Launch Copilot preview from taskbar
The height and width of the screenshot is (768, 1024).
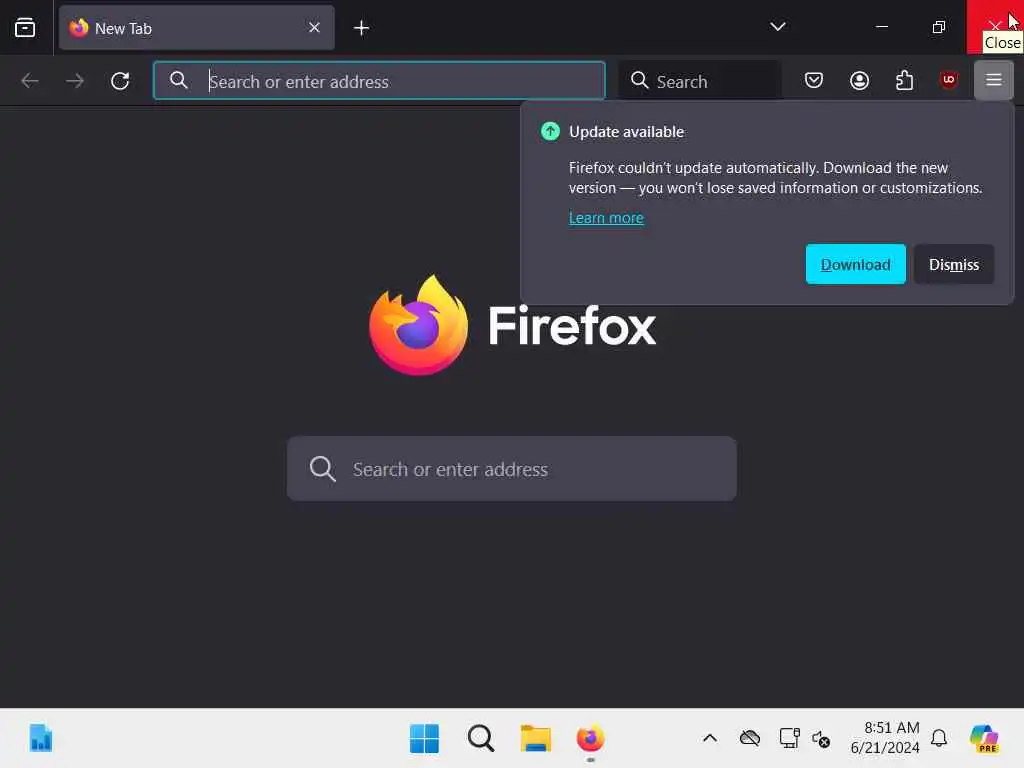coord(984,739)
